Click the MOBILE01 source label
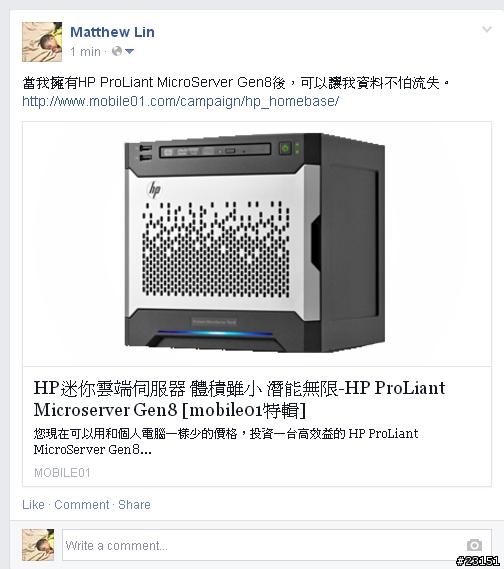The width and height of the screenshot is (504, 569). click(x=62, y=472)
